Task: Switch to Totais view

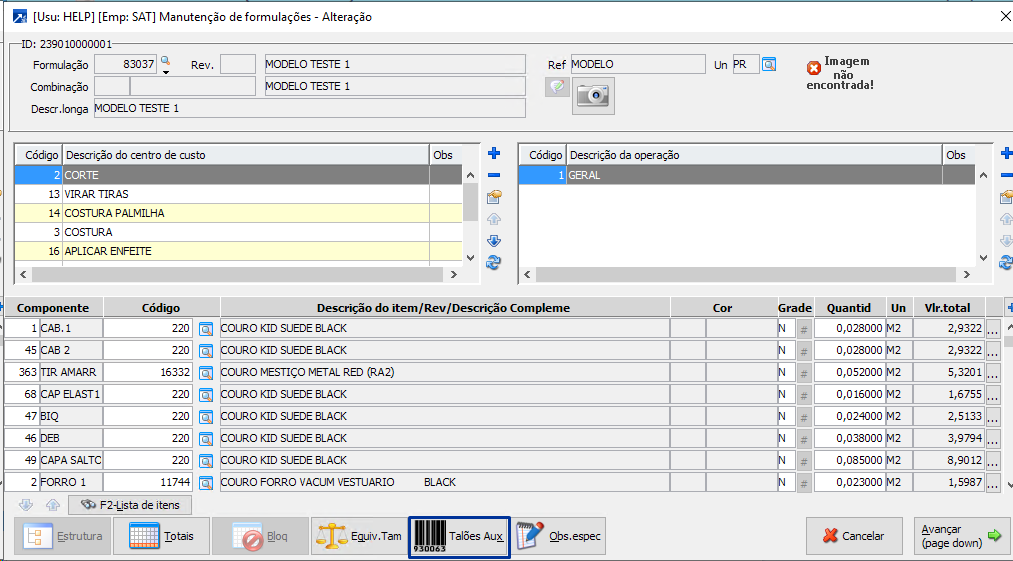Action: click(x=162, y=536)
